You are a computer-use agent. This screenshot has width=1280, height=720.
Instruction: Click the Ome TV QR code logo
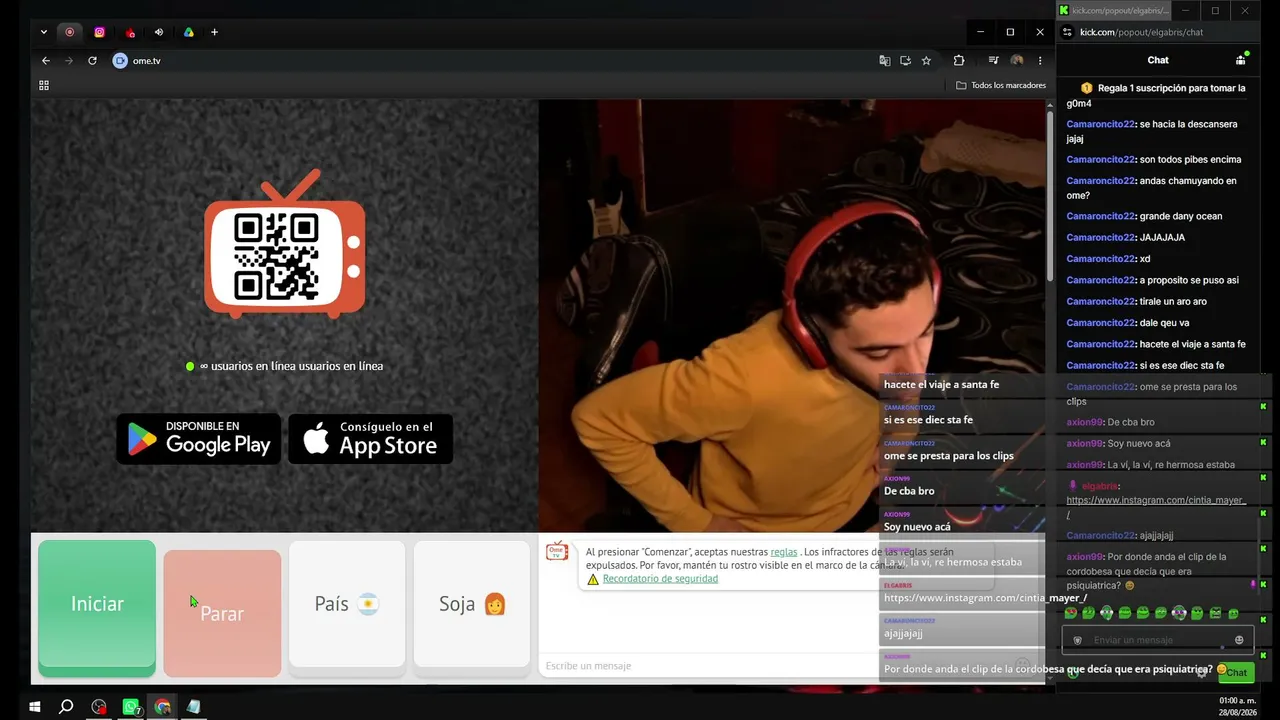[x=285, y=245]
